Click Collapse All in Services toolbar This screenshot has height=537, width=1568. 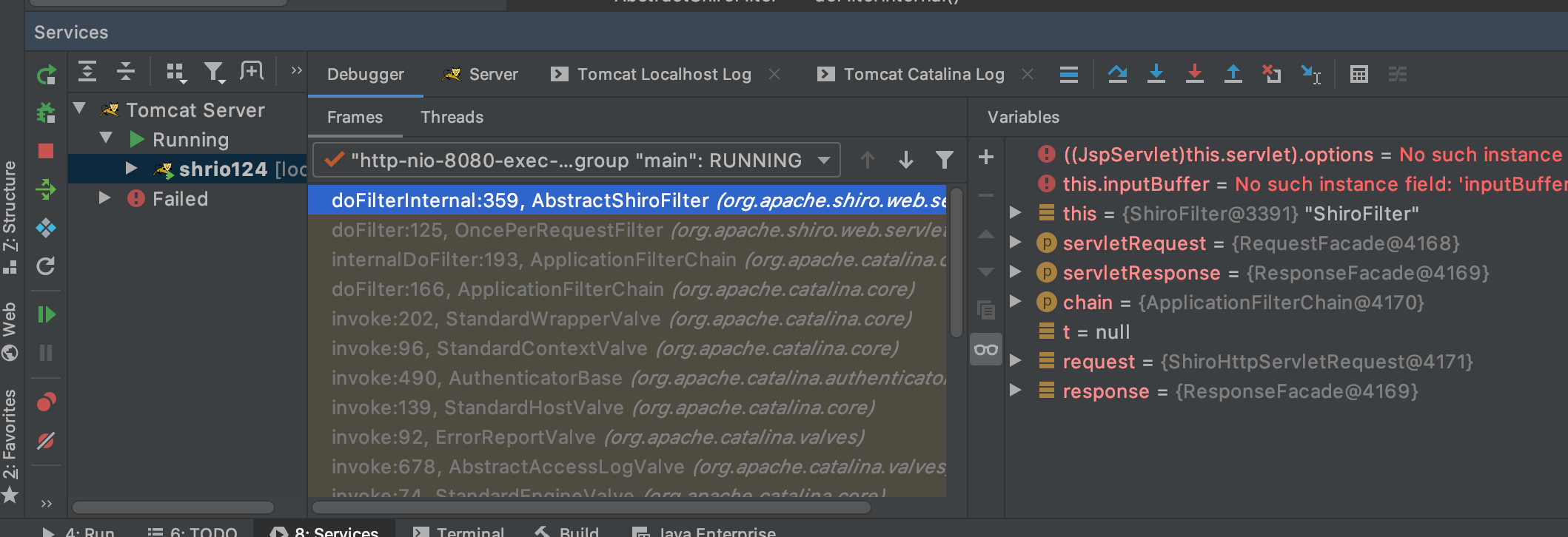[126, 72]
